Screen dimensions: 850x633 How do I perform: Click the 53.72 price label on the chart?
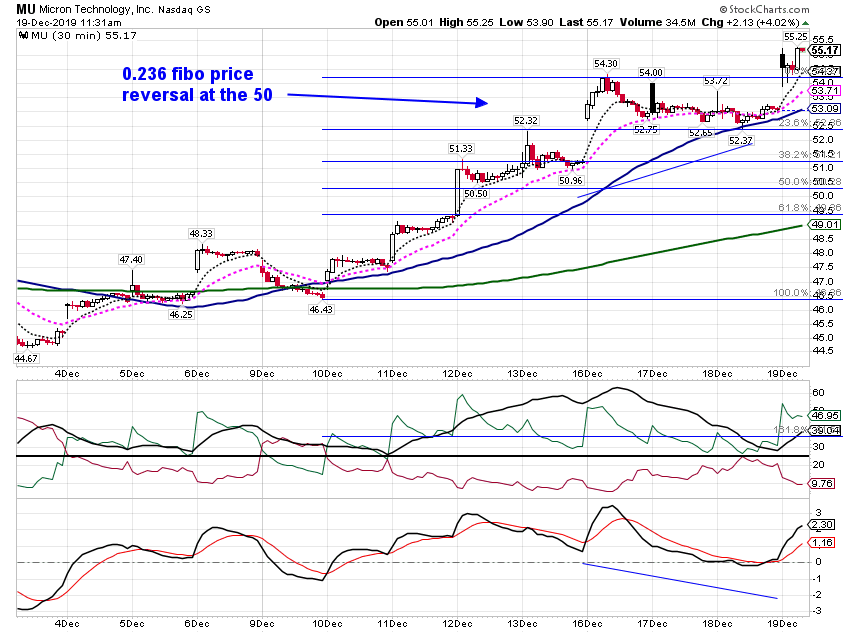[716, 81]
